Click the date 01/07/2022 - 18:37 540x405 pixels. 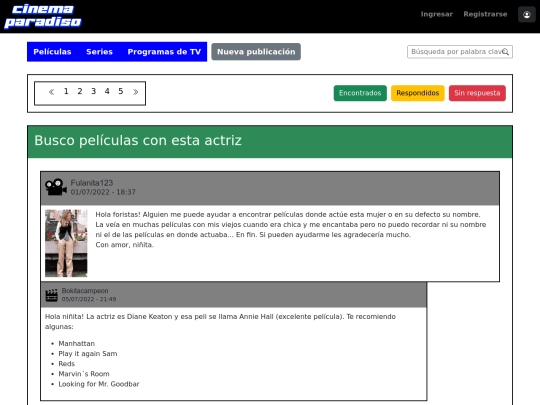[103, 192]
